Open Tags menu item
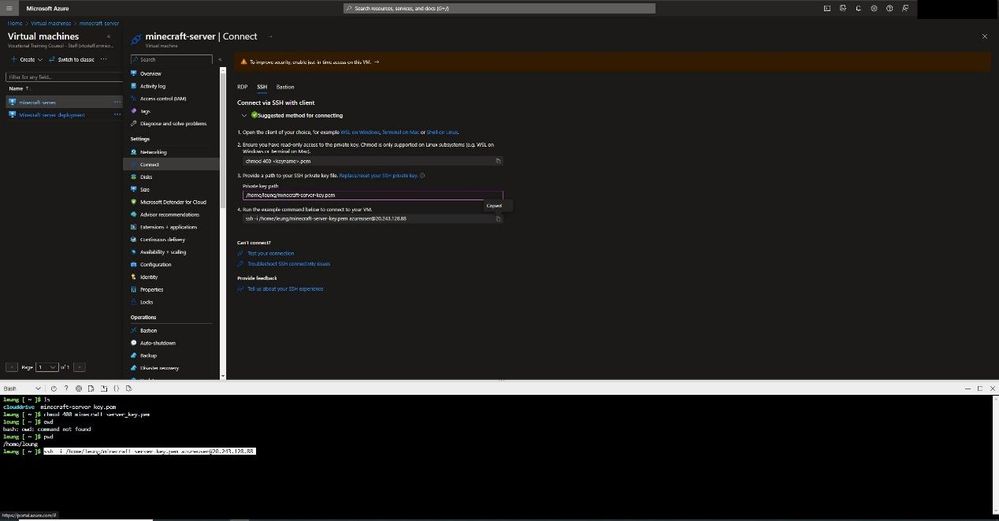This screenshot has width=999, height=521. coord(145,111)
